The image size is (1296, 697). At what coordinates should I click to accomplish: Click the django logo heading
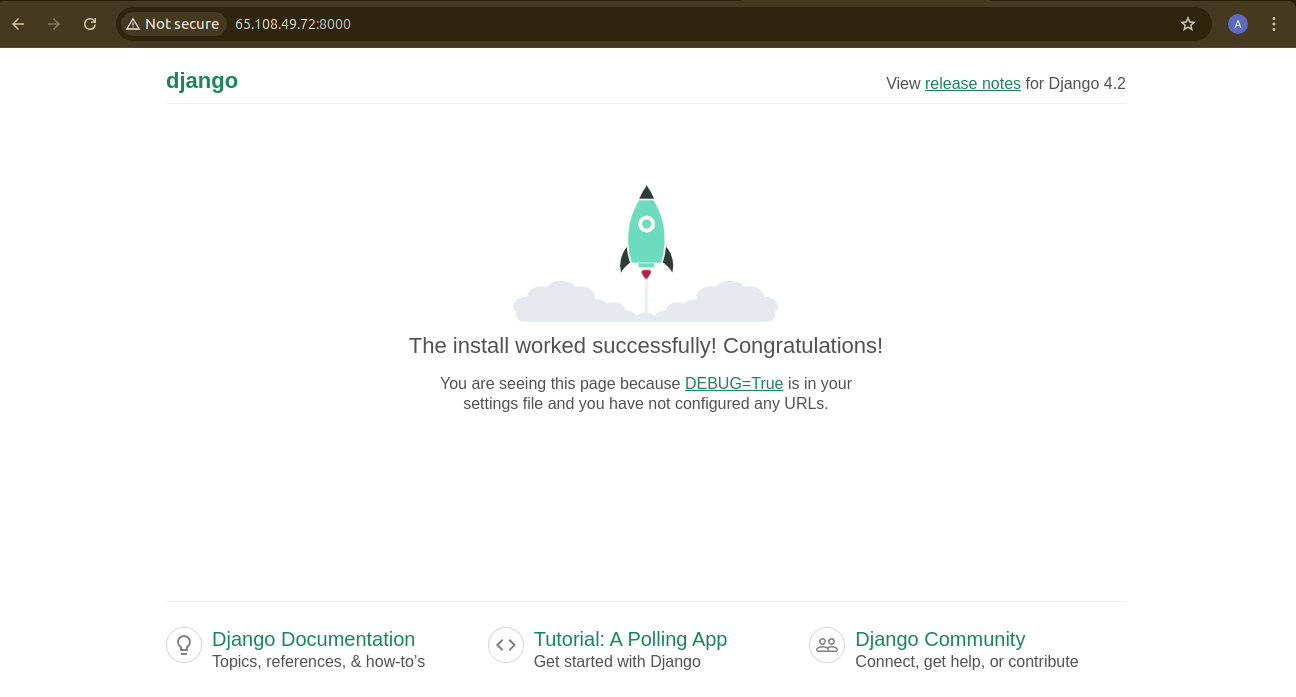[x=202, y=81]
